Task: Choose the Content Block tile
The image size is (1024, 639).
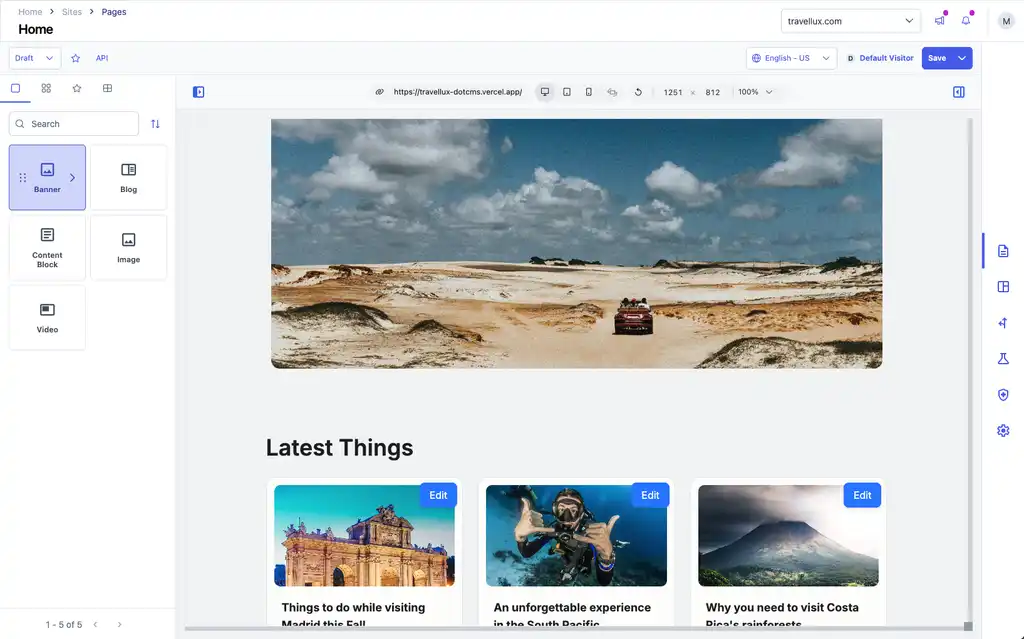Action: (47, 248)
